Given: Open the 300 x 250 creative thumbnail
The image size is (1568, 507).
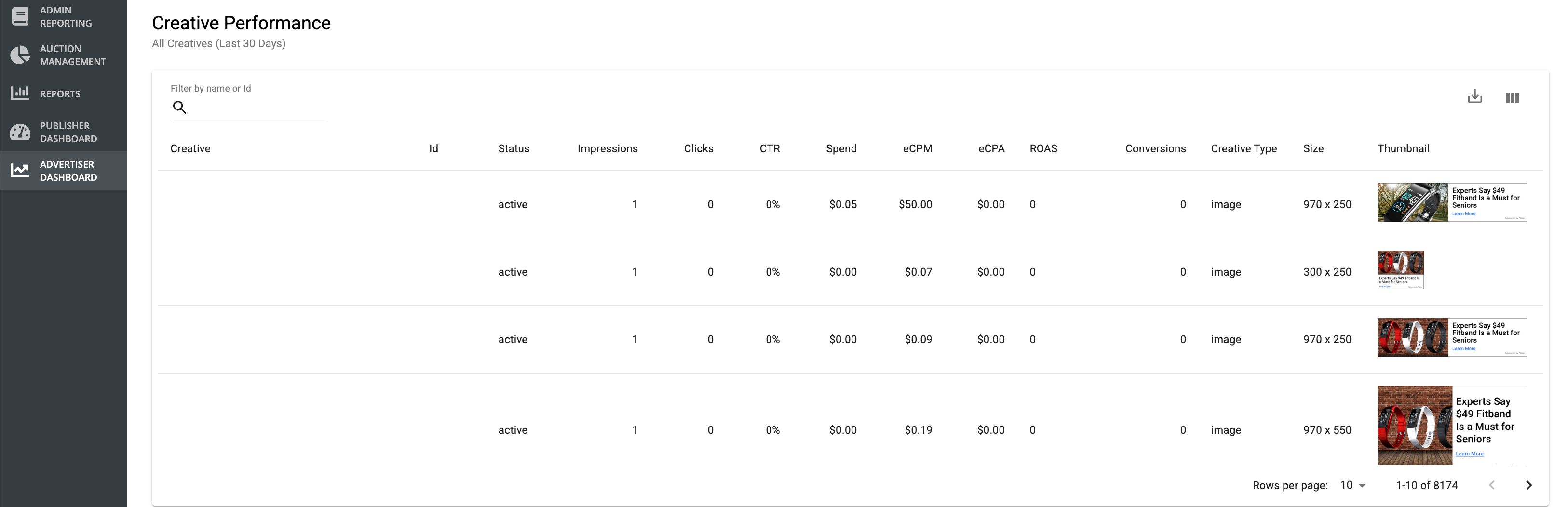Looking at the screenshot, I should 1400,269.
